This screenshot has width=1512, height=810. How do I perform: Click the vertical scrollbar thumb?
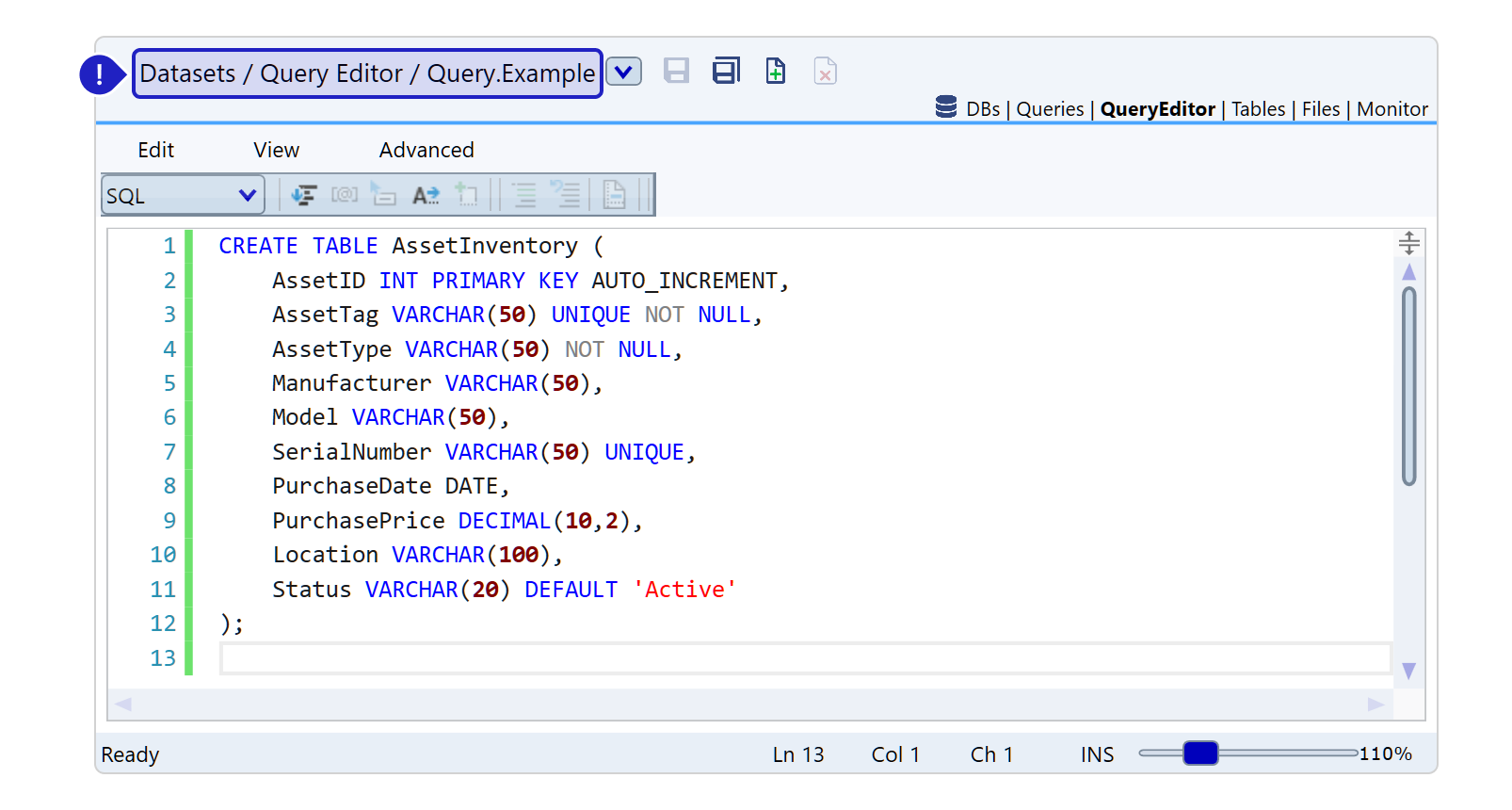1409,386
